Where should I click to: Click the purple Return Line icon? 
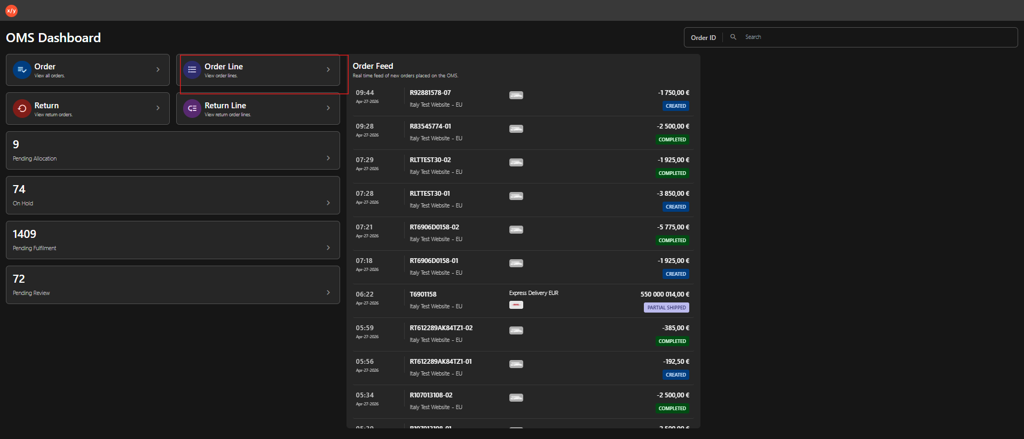pyautogui.click(x=191, y=108)
